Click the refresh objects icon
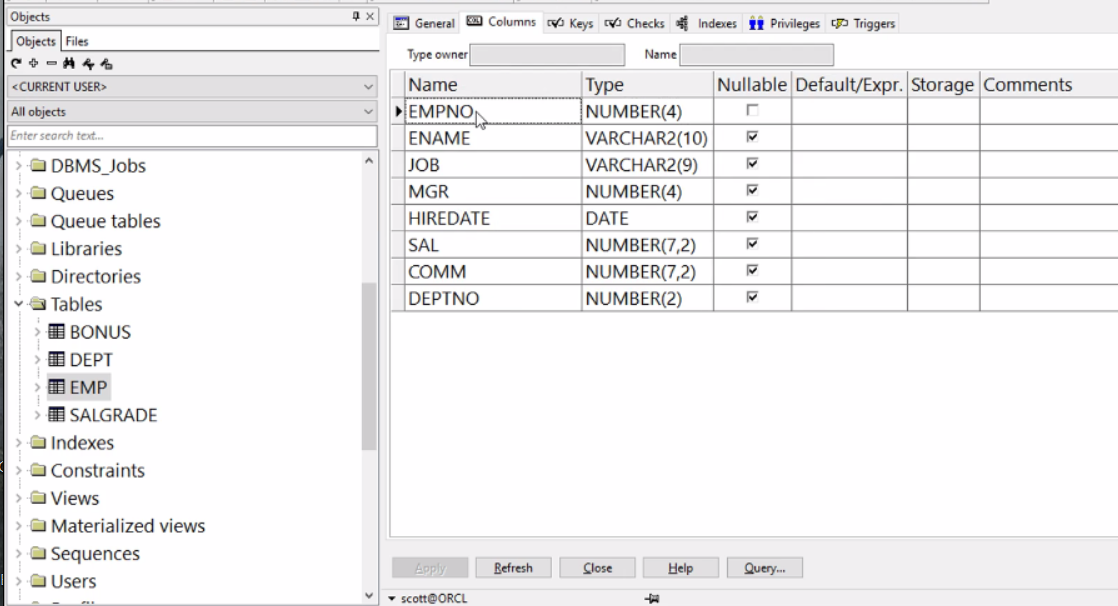 (16, 63)
